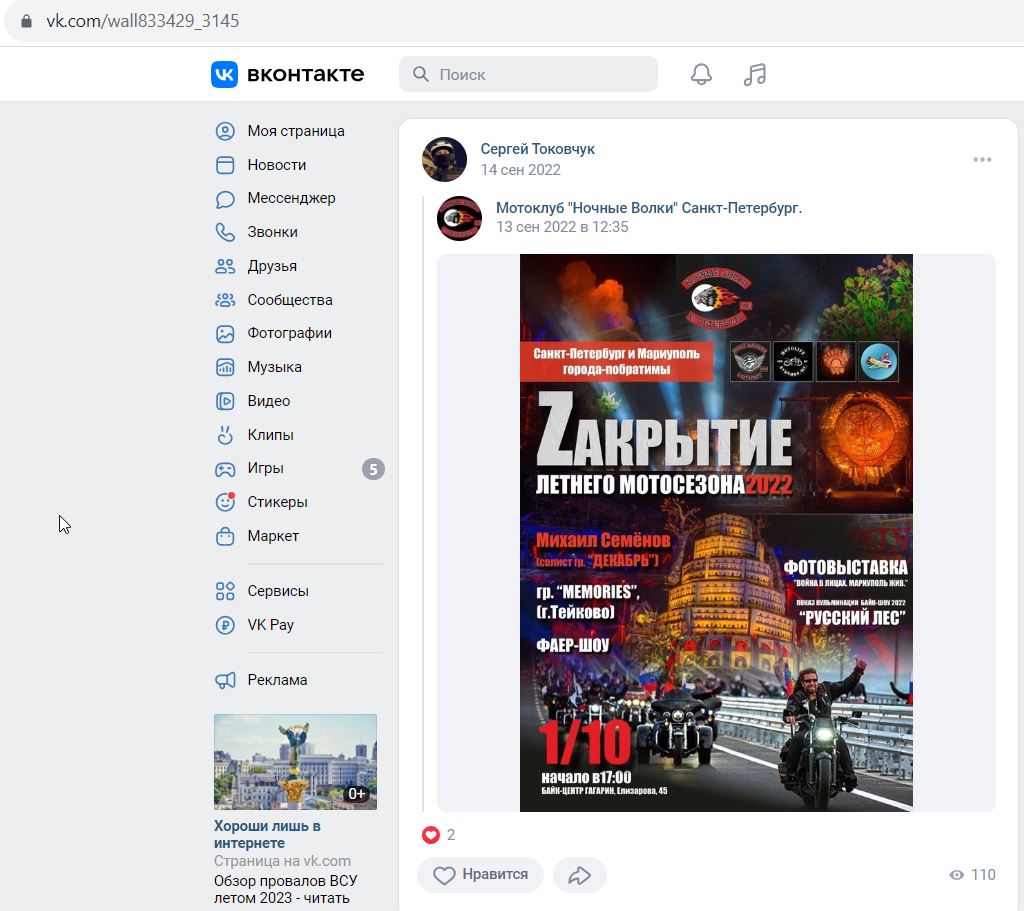This screenshot has height=911, width=1024.
Task: Click the search magnifier icon
Action: point(421,74)
